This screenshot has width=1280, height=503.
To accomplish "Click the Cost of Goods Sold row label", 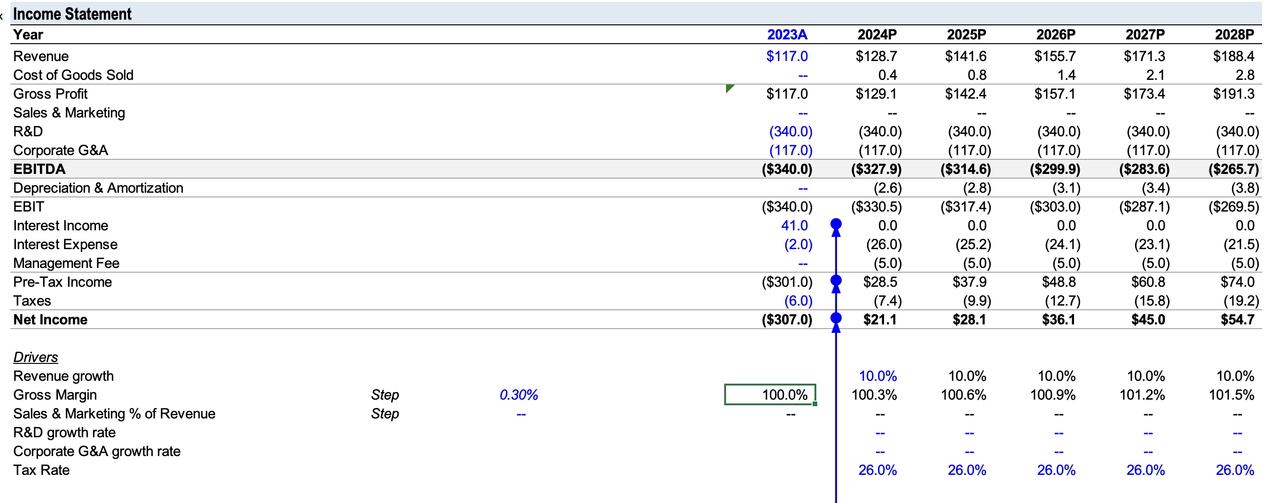I will [x=73, y=75].
